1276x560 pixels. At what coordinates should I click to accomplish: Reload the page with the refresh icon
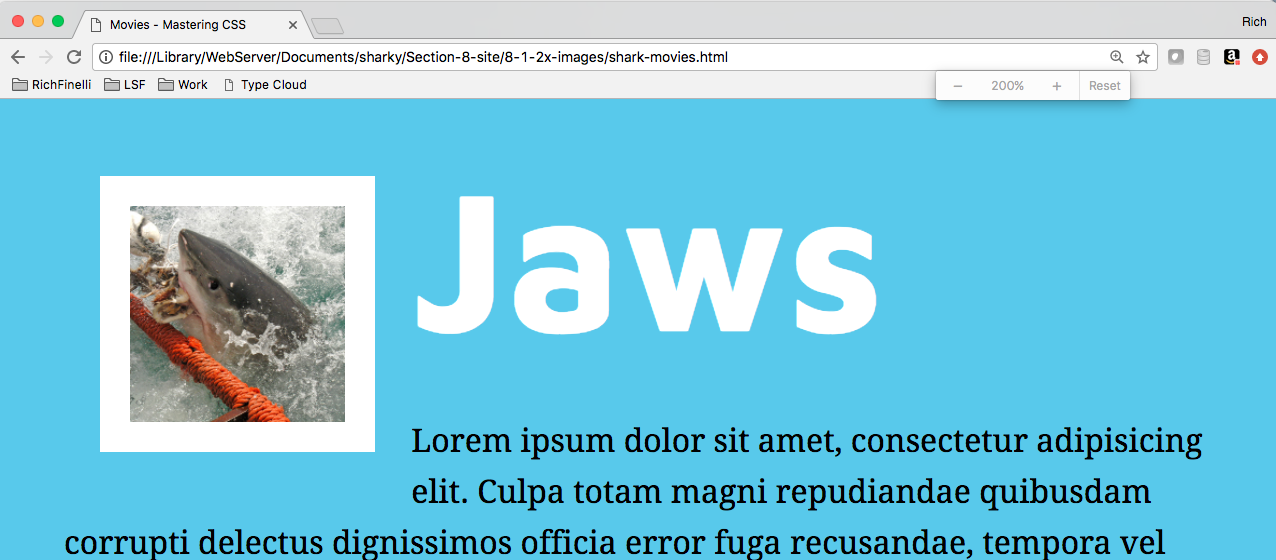(73, 57)
